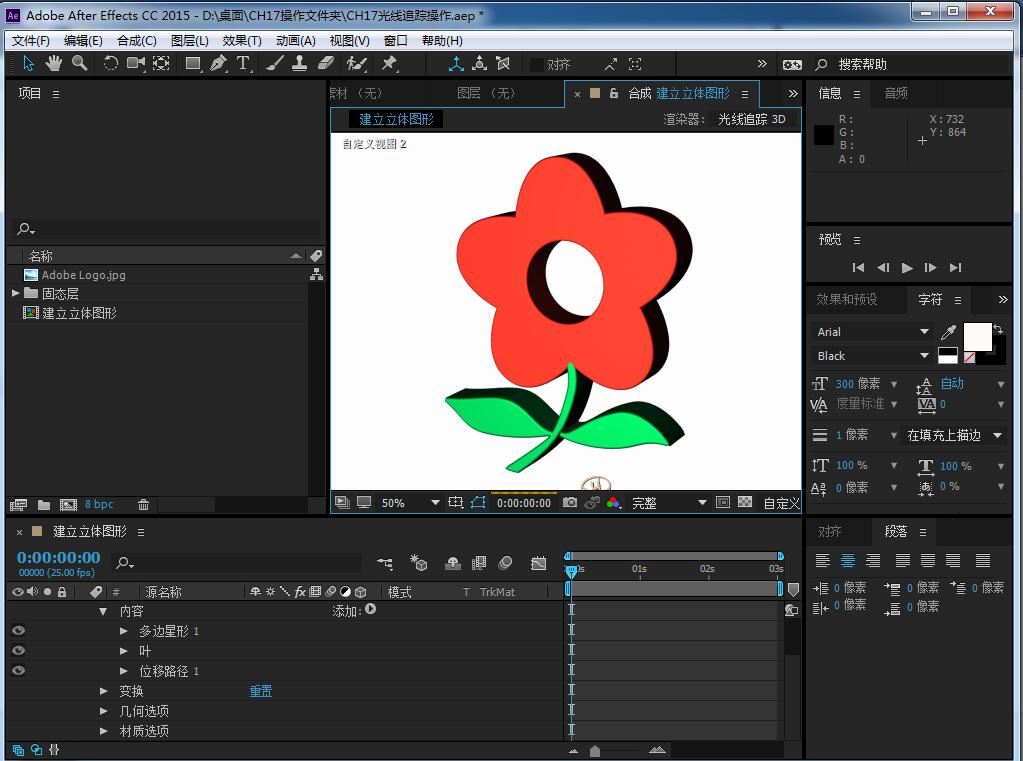Open the 50% magnification dropdown
The width and height of the screenshot is (1023, 761).
click(x=410, y=503)
